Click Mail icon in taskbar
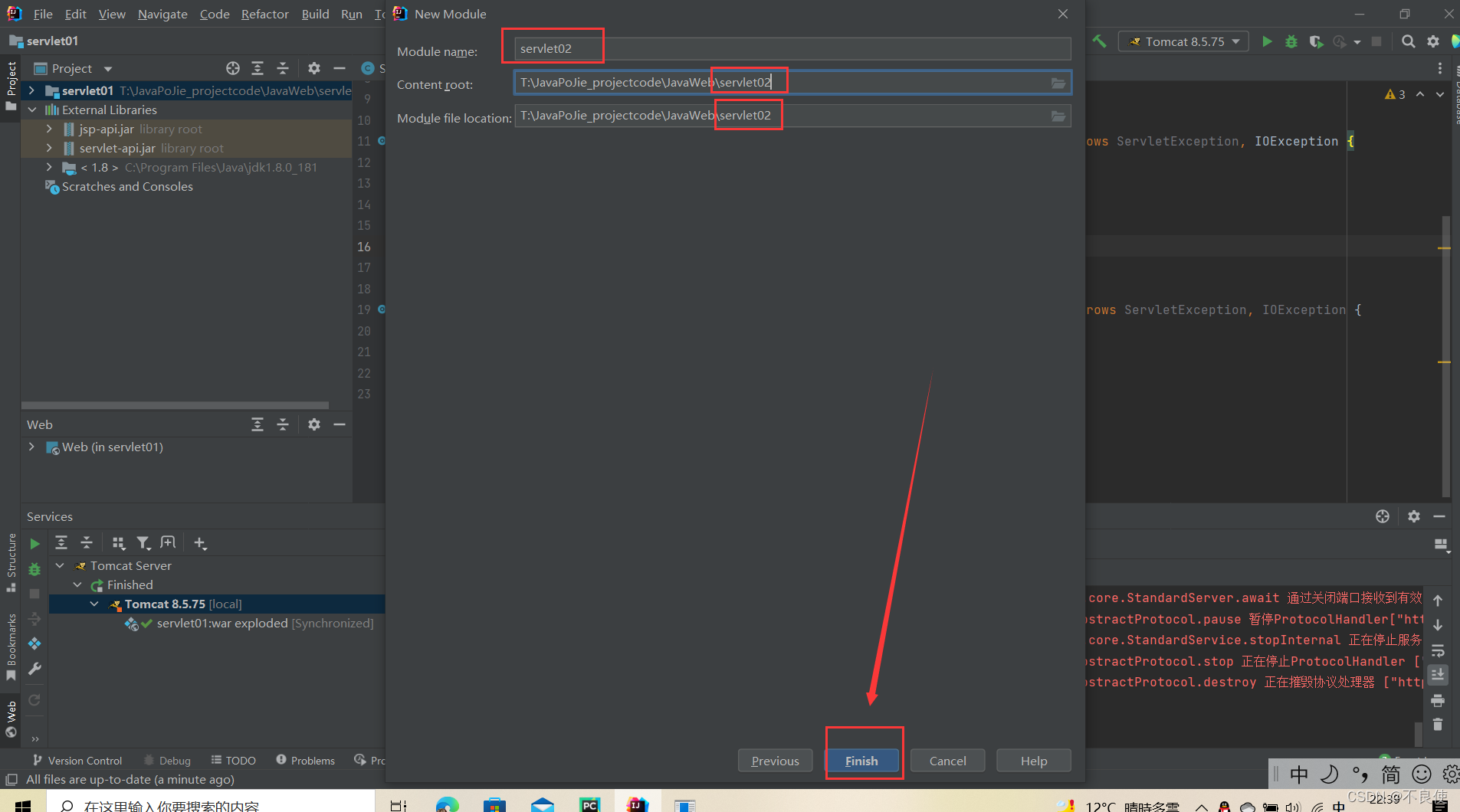 (543, 804)
